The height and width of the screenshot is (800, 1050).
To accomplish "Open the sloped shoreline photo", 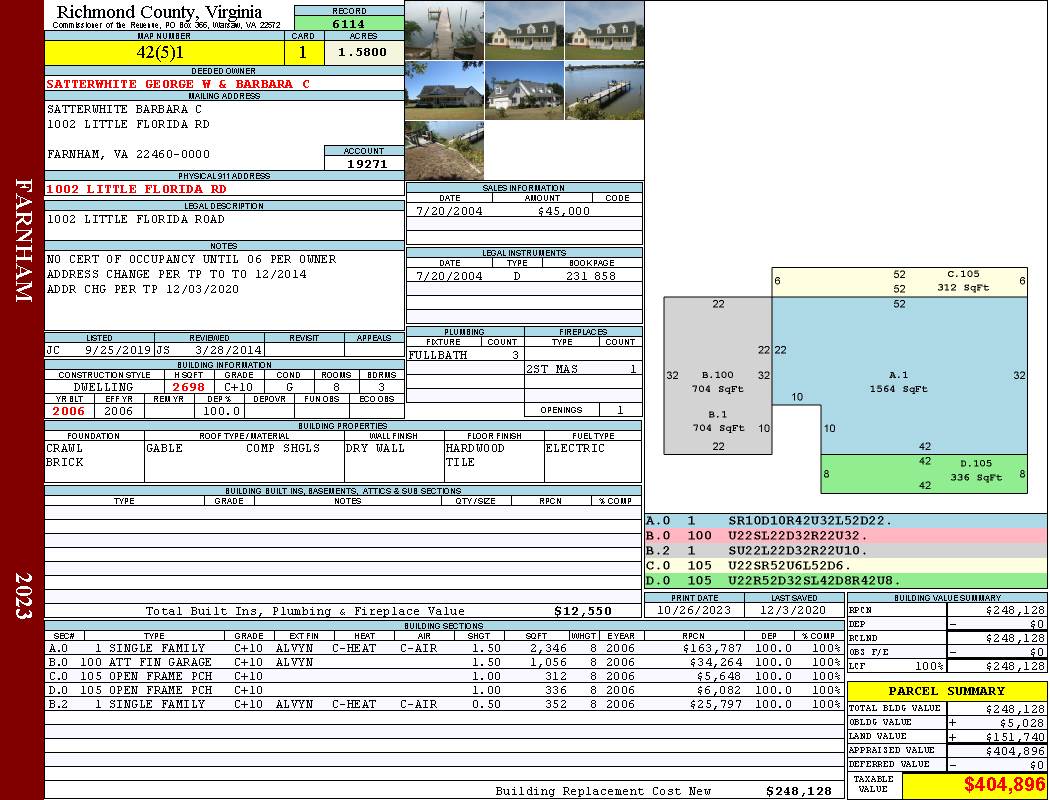I will [x=444, y=150].
